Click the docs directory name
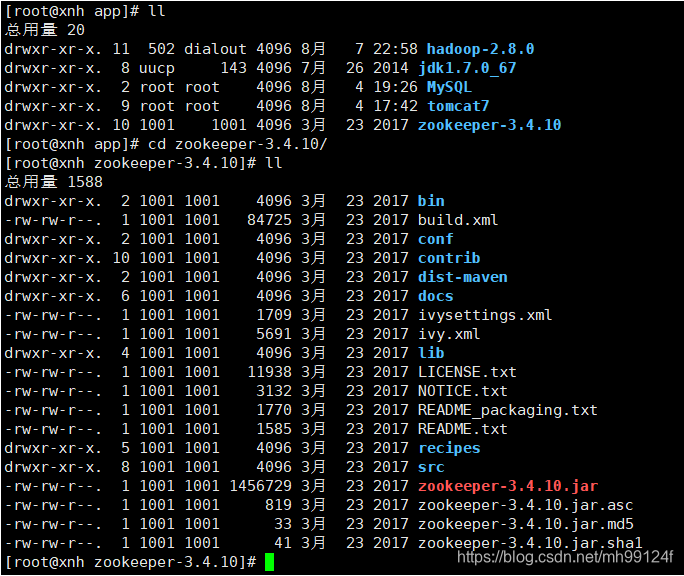 435,296
